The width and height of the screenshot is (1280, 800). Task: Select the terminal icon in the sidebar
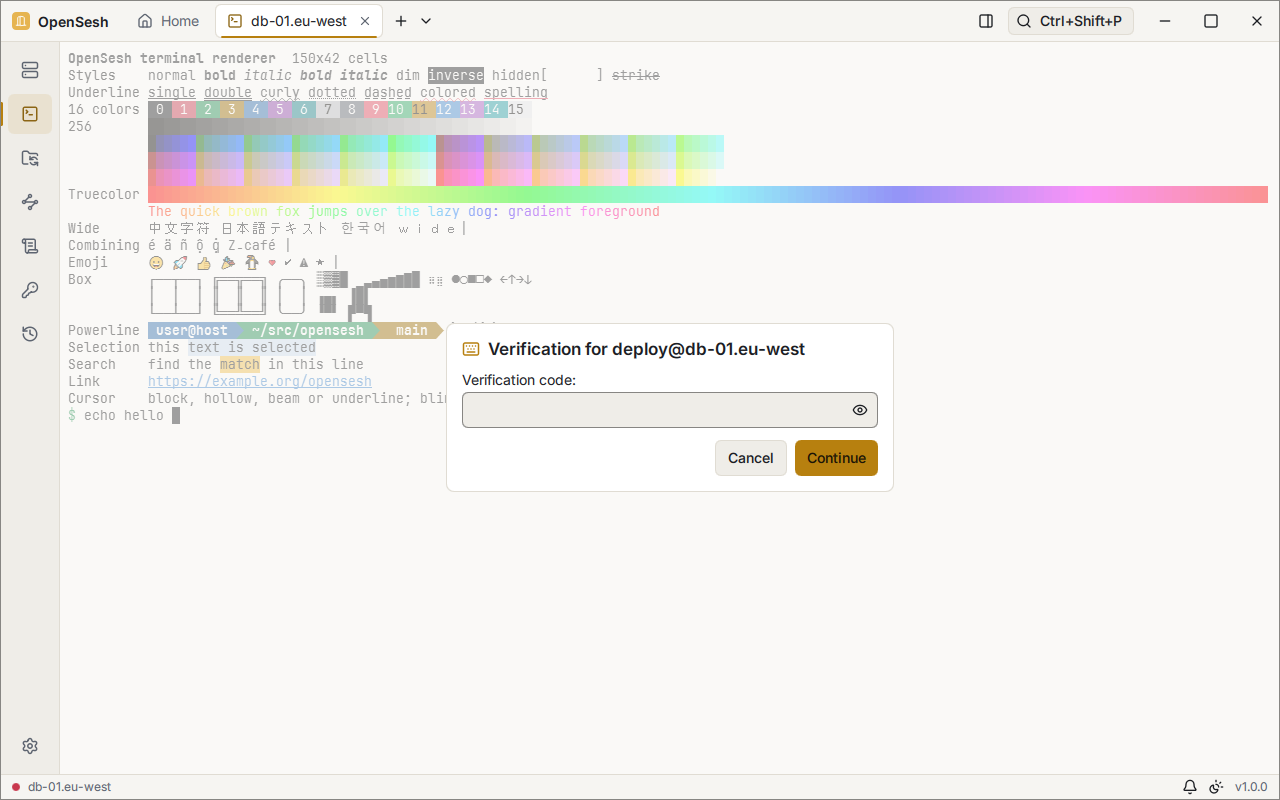click(x=30, y=114)
